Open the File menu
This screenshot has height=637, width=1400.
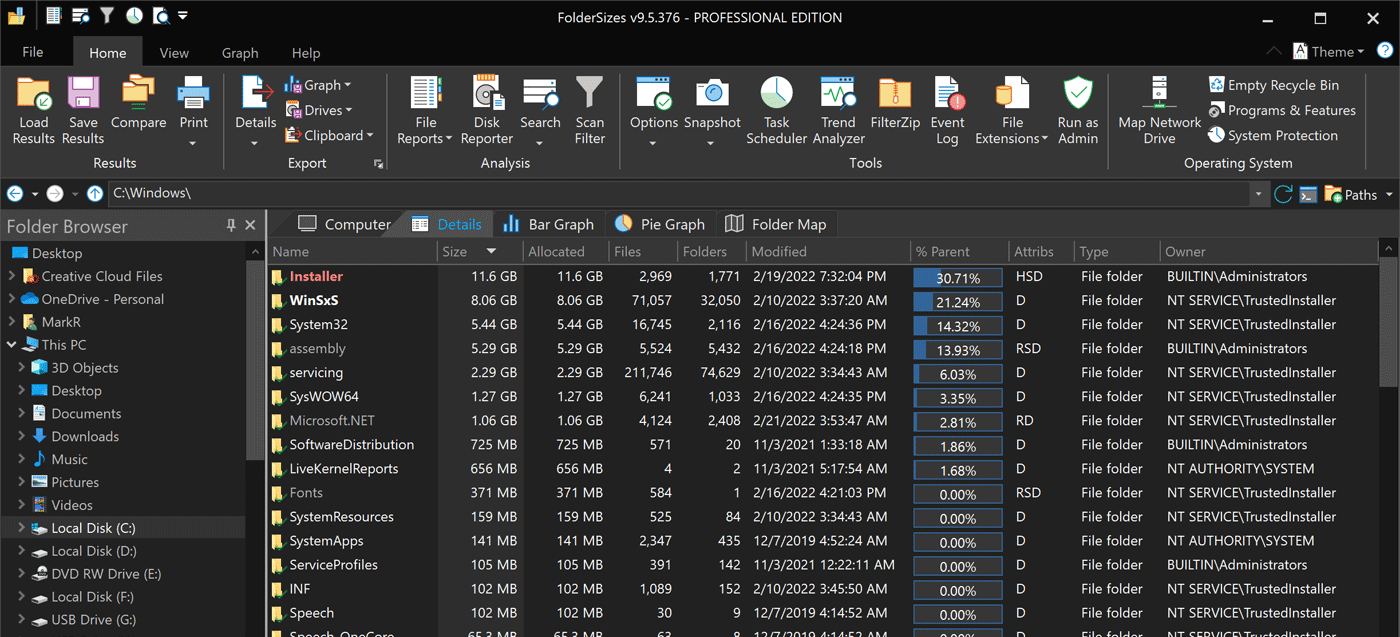33,52
